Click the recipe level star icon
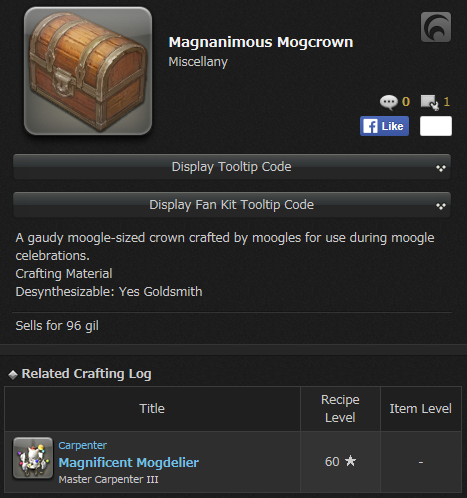The image size is (467, 498). tap(350, 461)
